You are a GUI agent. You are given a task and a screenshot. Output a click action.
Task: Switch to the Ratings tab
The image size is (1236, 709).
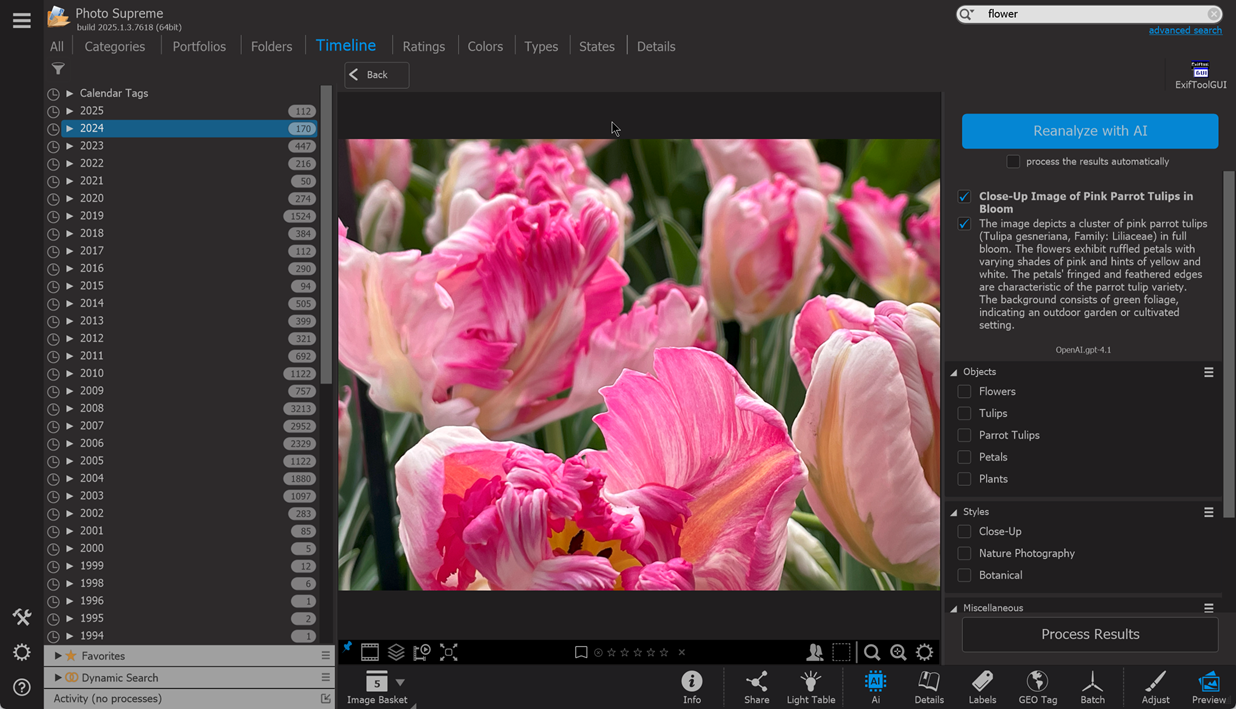click(x=424, y=46)
